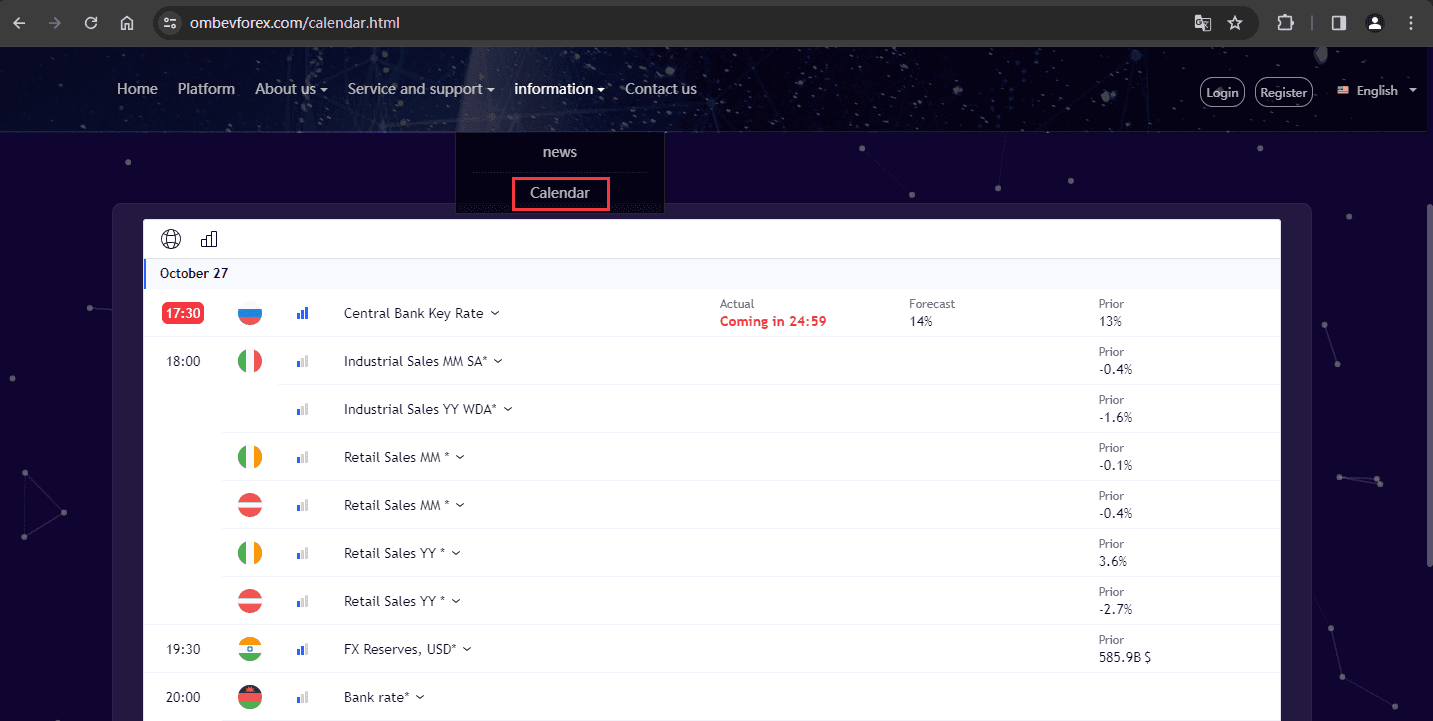Image resolution: width=1433 pixels, height=721 pixels.
Task: Toggle the browser side panel icon
Action: [x=1339, y=22]
